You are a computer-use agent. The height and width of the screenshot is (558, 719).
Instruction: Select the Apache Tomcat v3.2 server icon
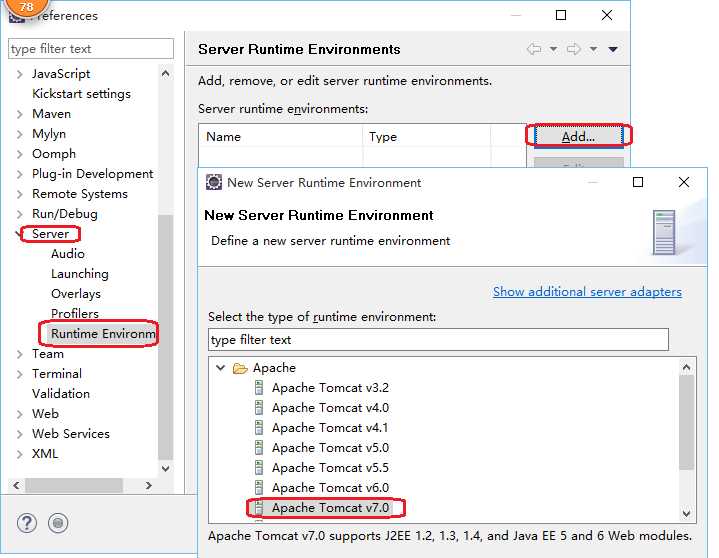[259, 388]
